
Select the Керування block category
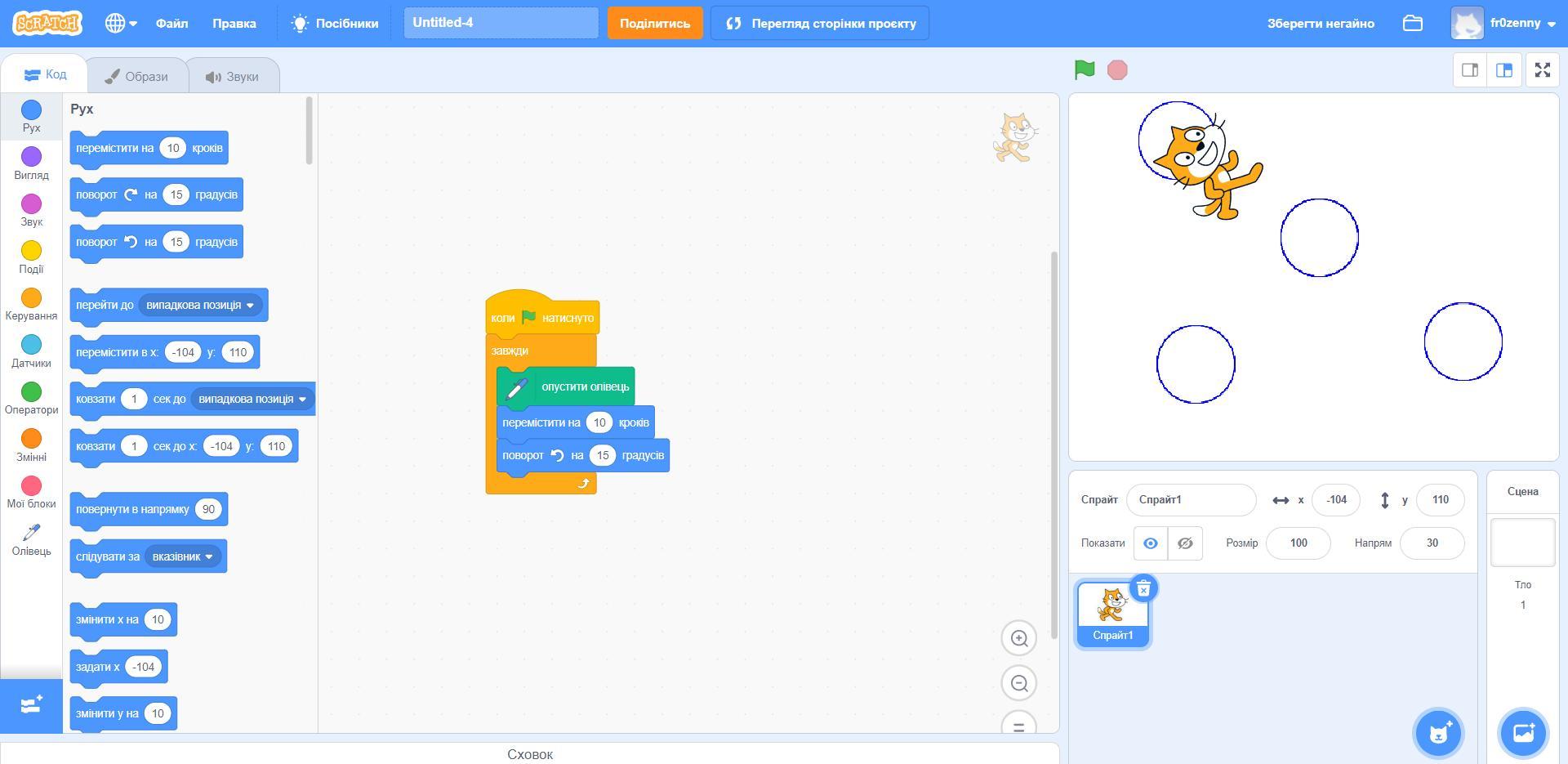pyautogui.click(x=31, y=304)
